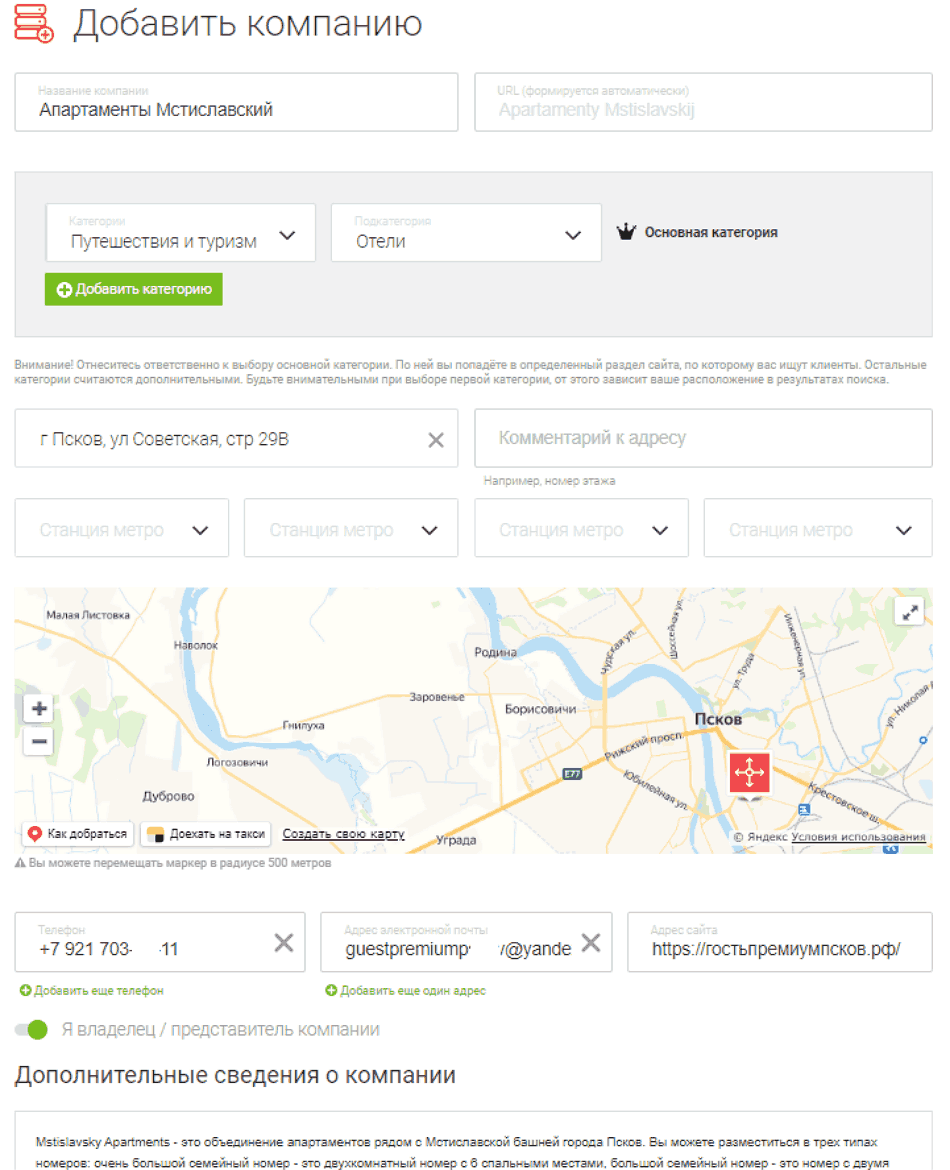The height and width of the screenshot is (1170, 950).
Task: Clear the phone number field
Action: pyautogui.click(x=284, y=943)
